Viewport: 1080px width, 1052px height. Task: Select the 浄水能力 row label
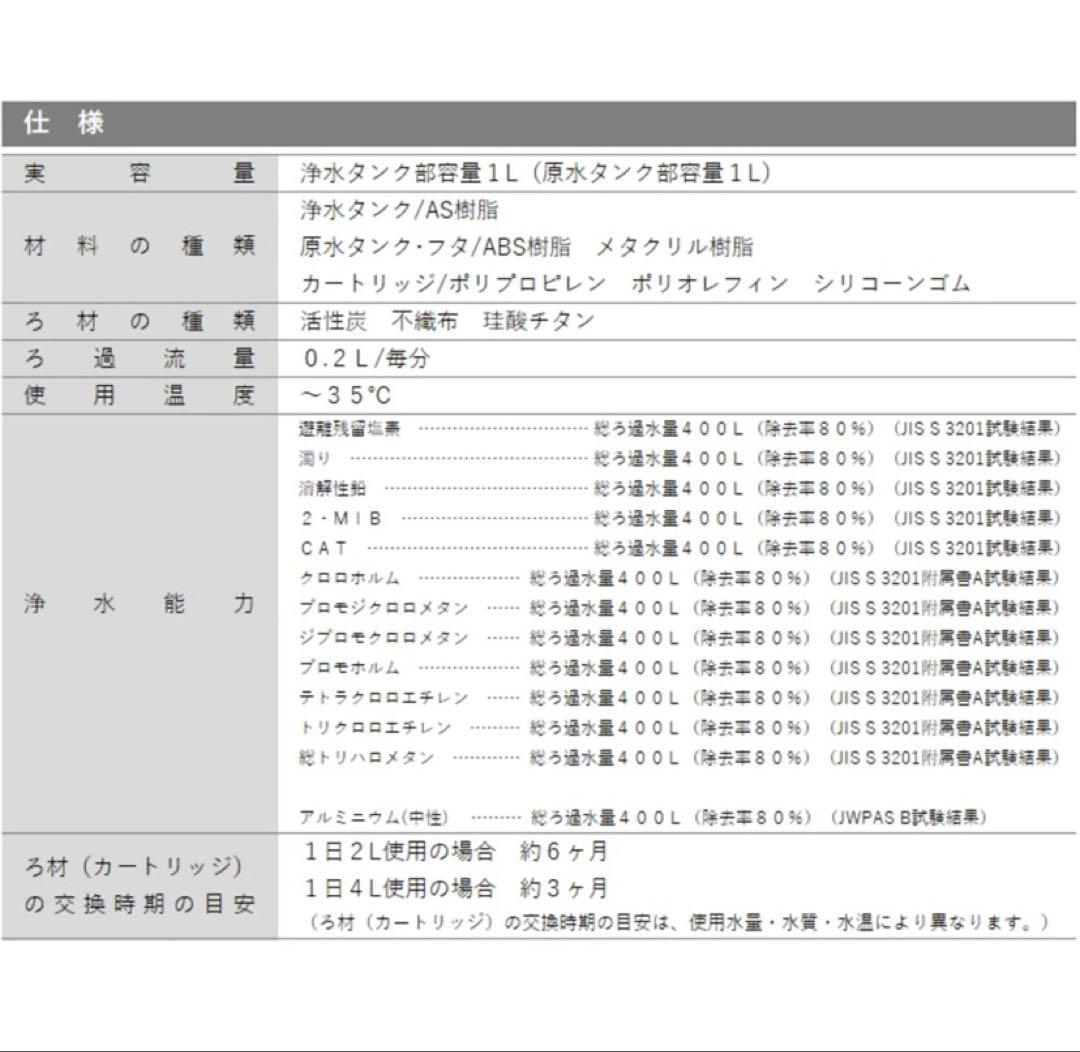tap(139, 605)
